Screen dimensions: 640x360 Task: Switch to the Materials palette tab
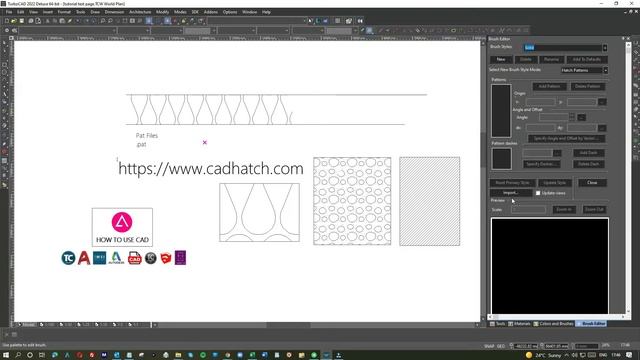519,324
